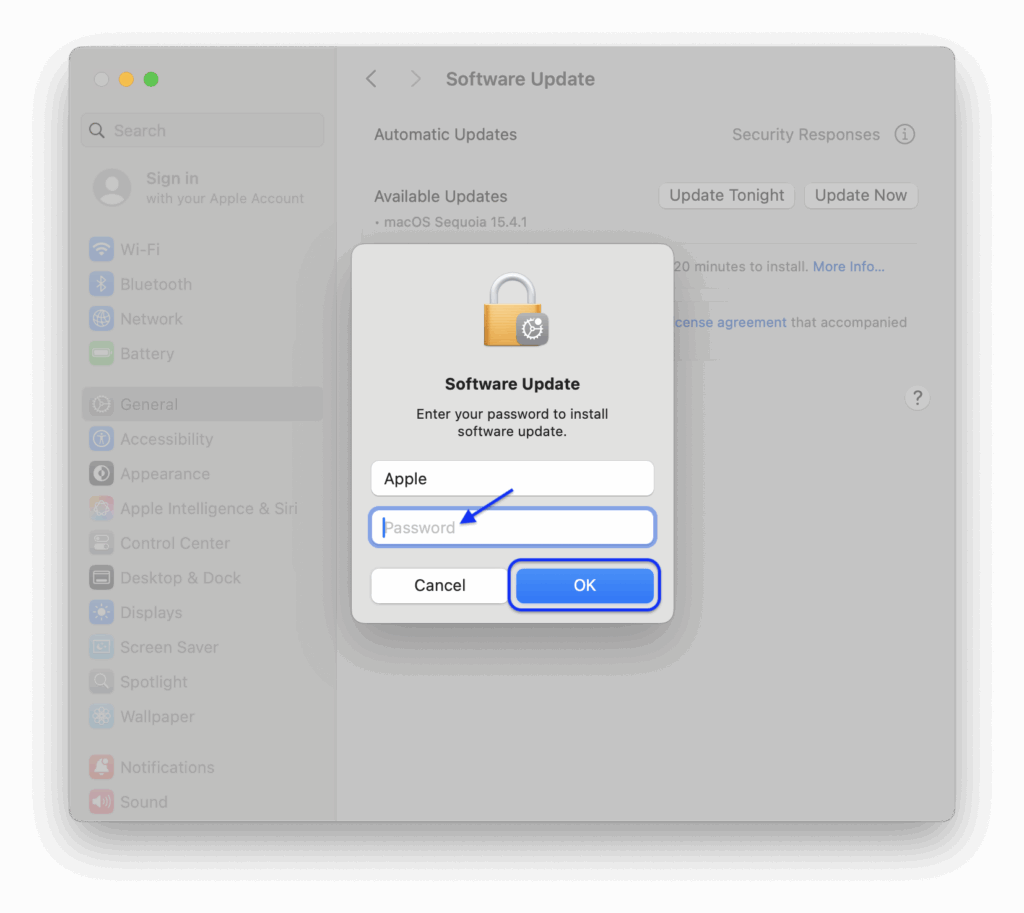
Task: Select Network label in sidebar
Action: 152,318
